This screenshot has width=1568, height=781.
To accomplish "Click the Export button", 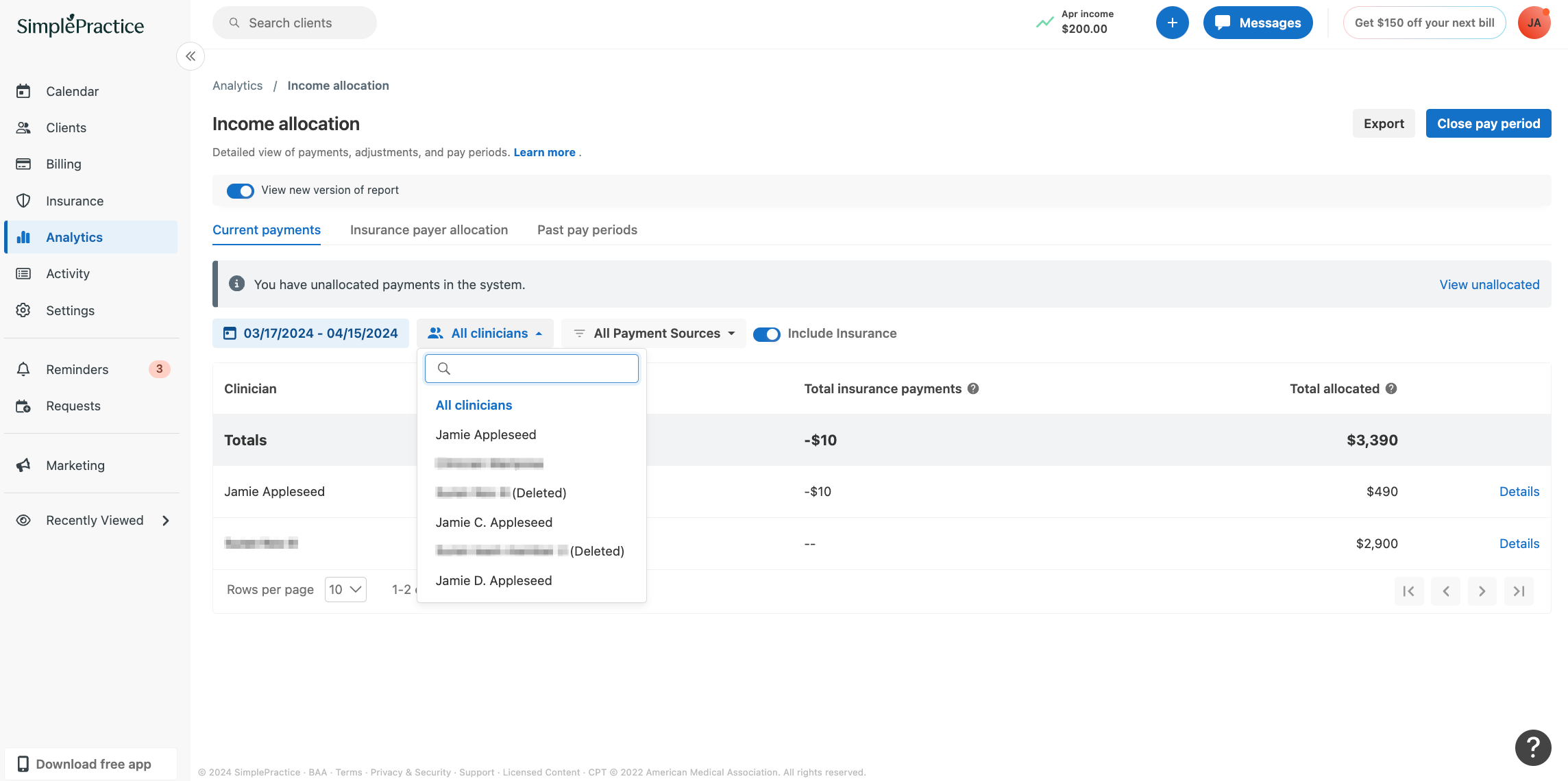I will [1384, 123].
